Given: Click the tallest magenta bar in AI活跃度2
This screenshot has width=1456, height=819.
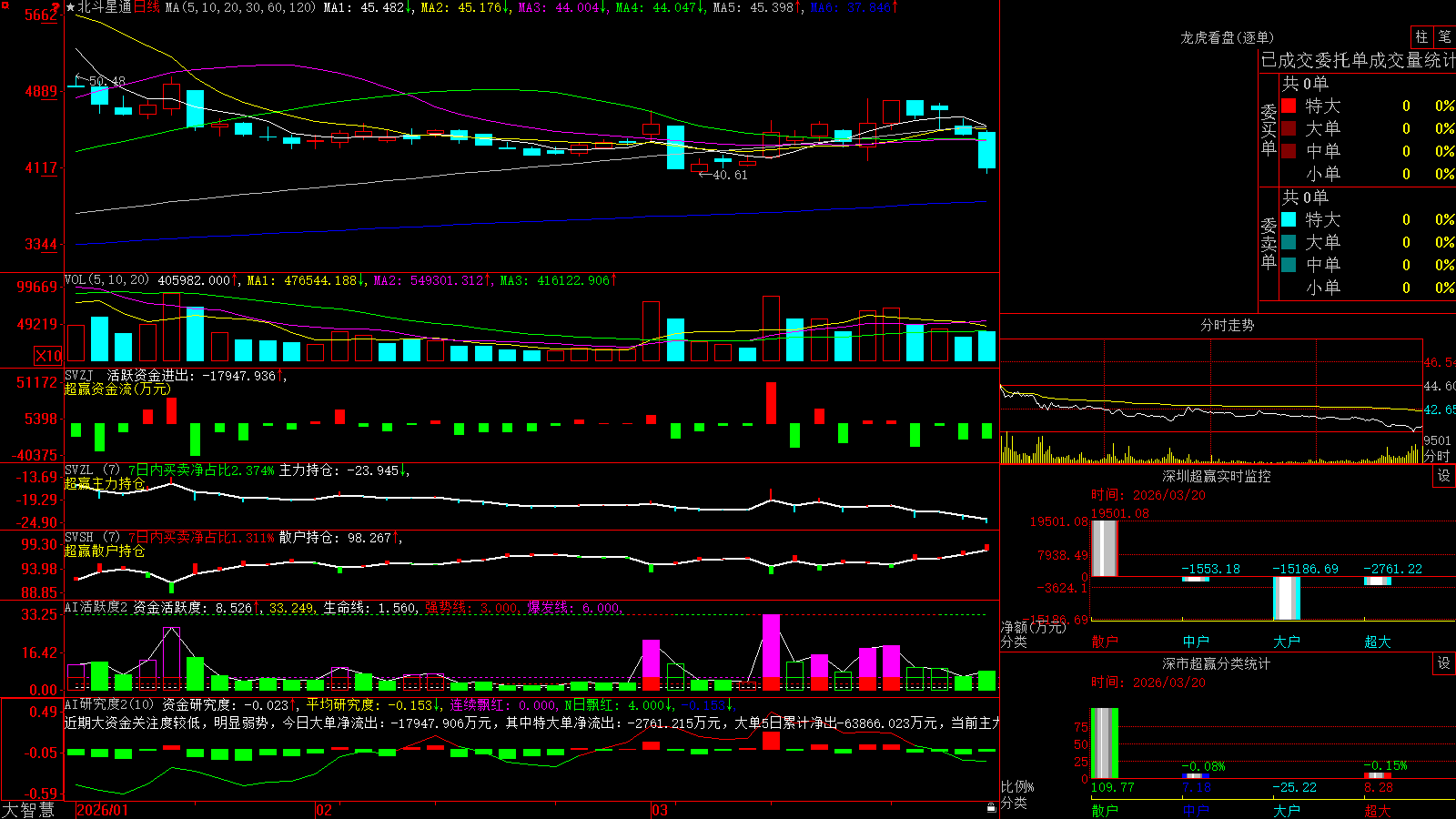Looking at the screenshot, I should coord(771,652).
